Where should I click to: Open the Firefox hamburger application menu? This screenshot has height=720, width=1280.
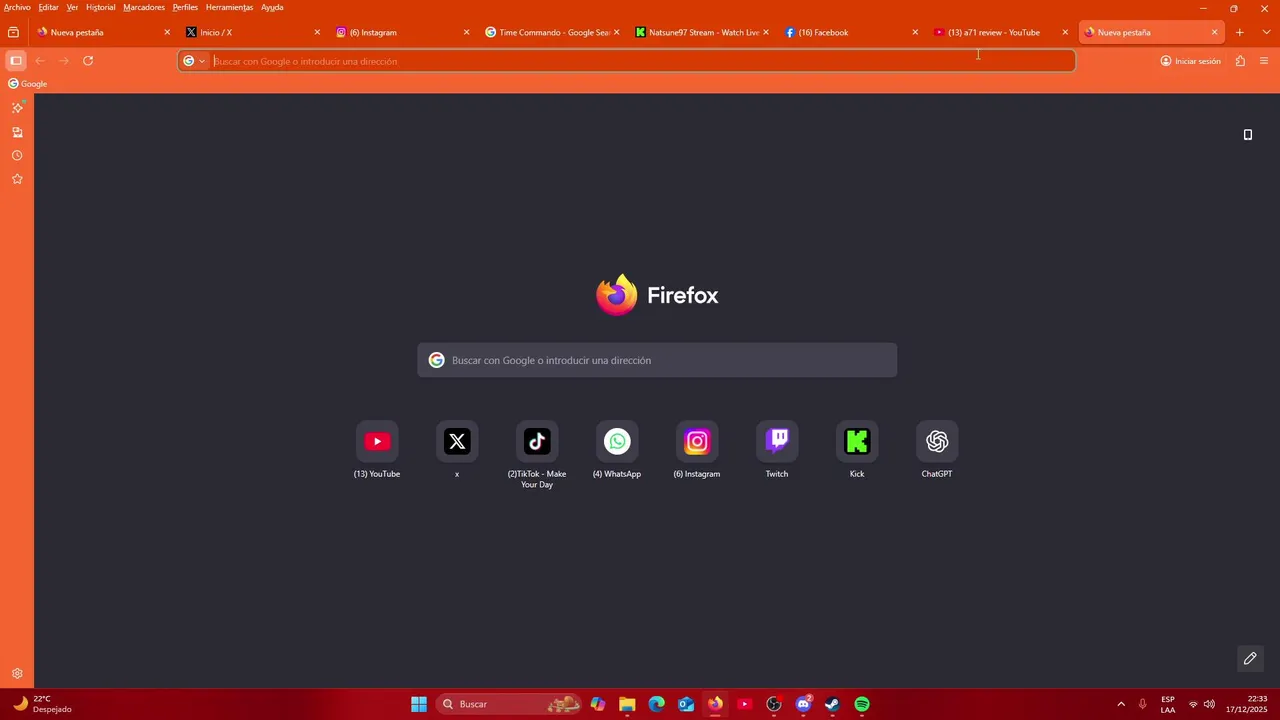pyautogui.click(x=1264, y=61)
